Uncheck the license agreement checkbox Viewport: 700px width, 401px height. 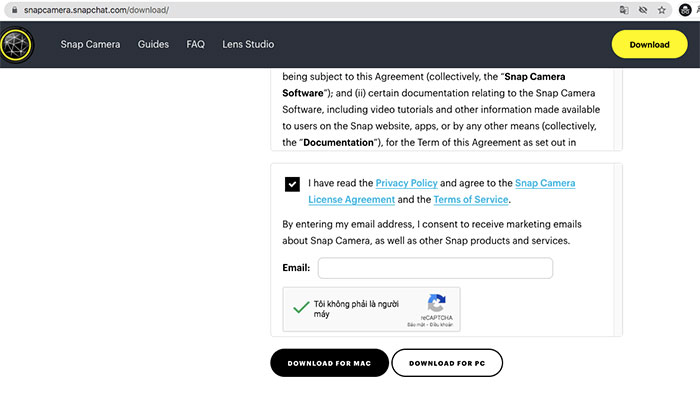coord(292,184)
